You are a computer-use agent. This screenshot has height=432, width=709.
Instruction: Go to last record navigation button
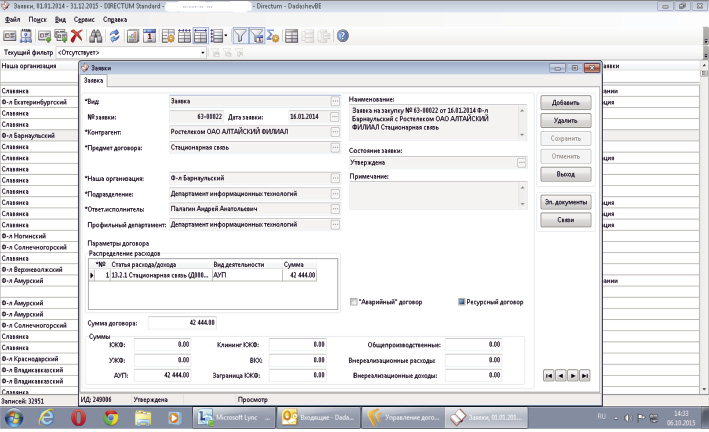coord(585,375)
